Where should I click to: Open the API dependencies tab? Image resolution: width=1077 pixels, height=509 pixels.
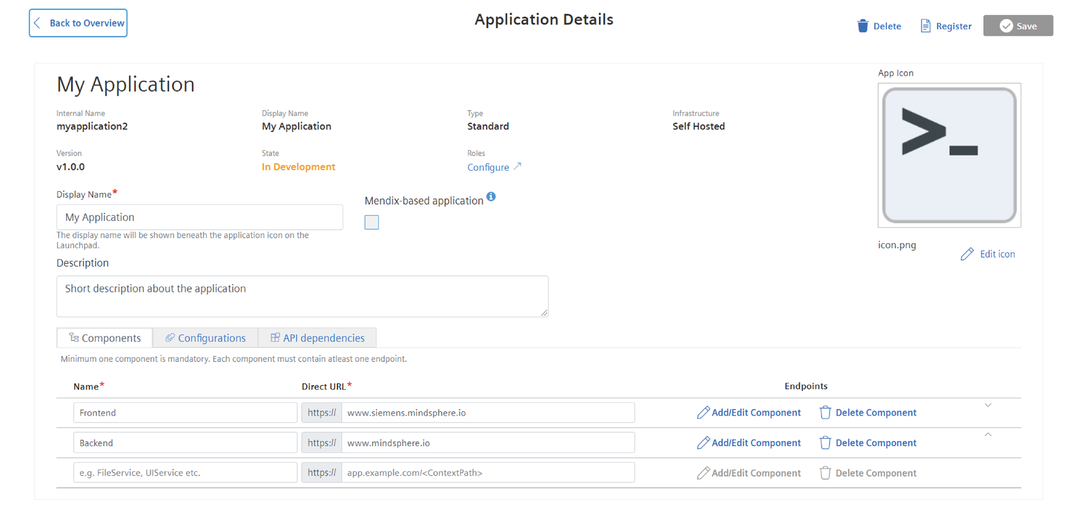click(317, 338)
